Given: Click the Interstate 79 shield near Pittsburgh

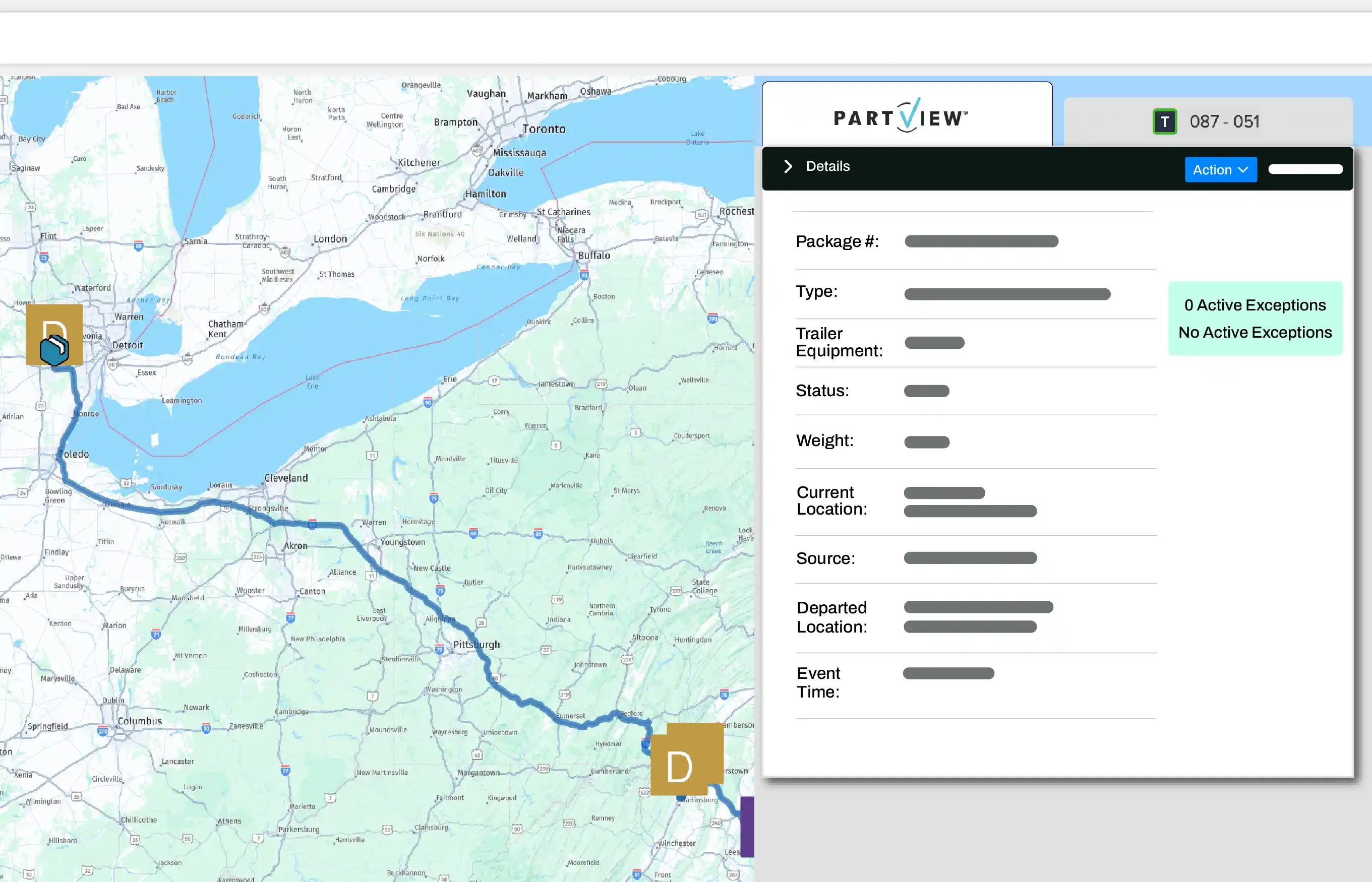Looking at the screenshot, I should (x=439, y=650).
